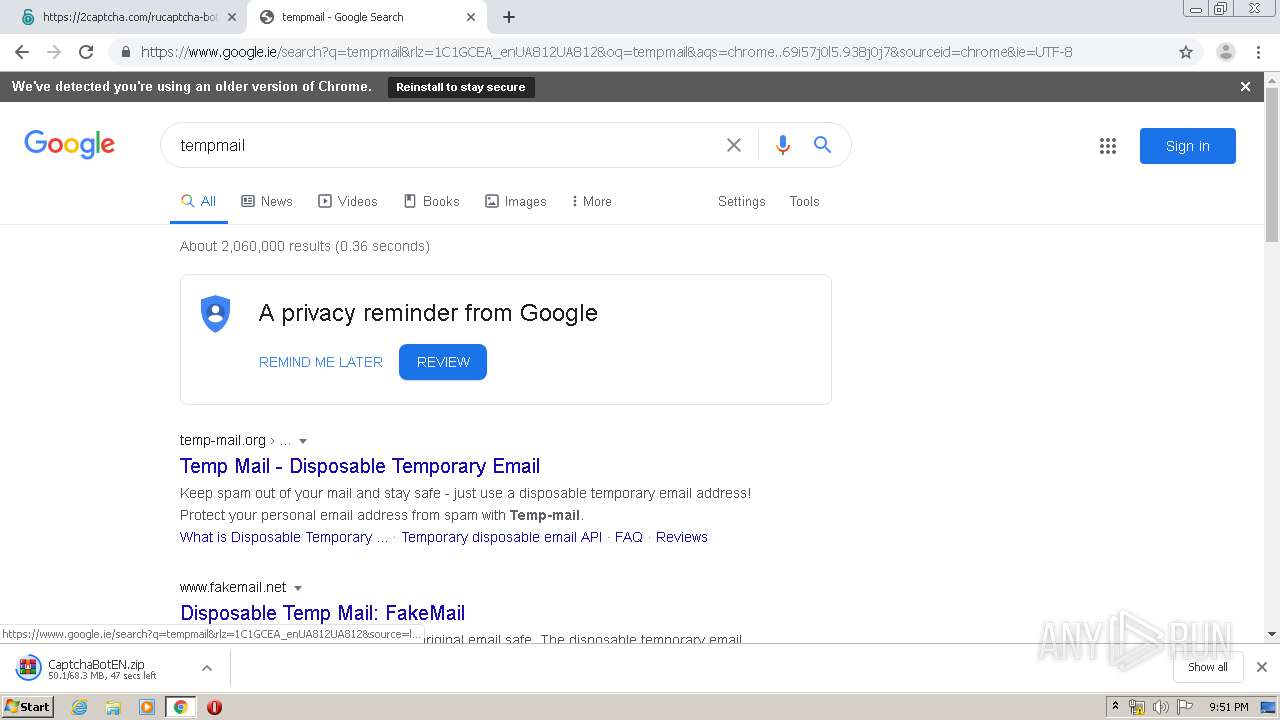Close the tempmail Google Search tab
1280x720 pixels.
click(471, 17)
